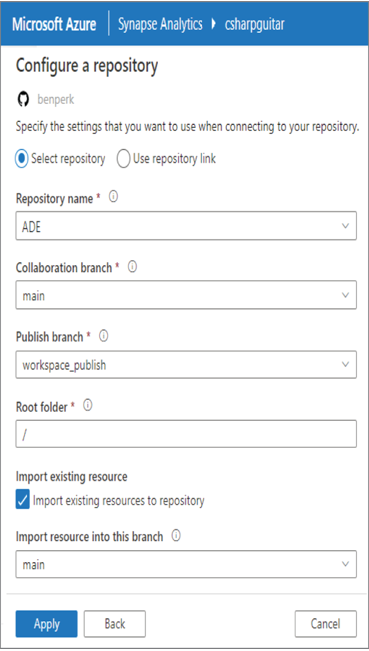Click inside the Root folder text field
This screenshot has width=369, height=651.
(x=186, y=434)
